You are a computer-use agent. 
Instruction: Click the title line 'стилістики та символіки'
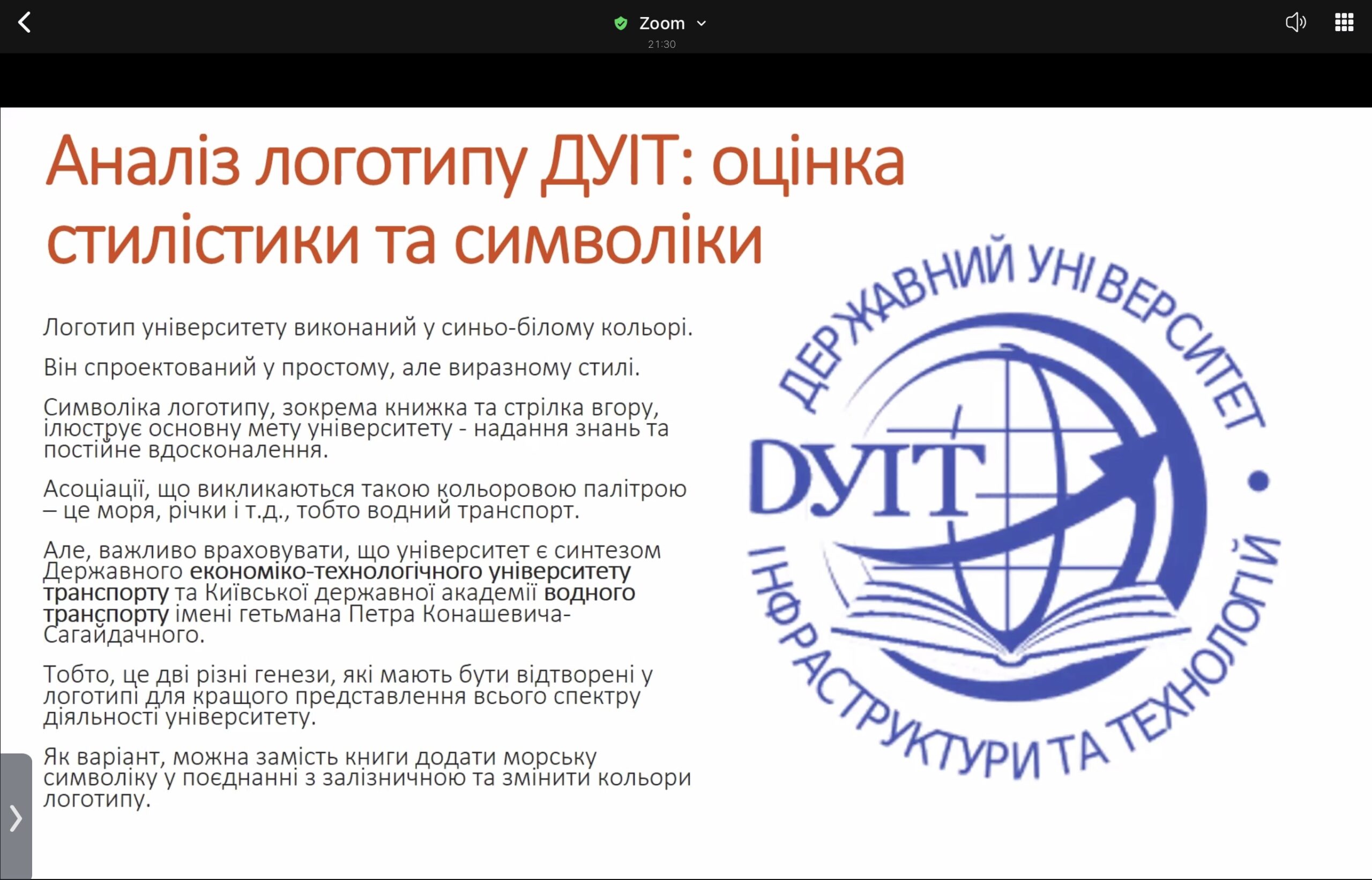tap(404, 240)
